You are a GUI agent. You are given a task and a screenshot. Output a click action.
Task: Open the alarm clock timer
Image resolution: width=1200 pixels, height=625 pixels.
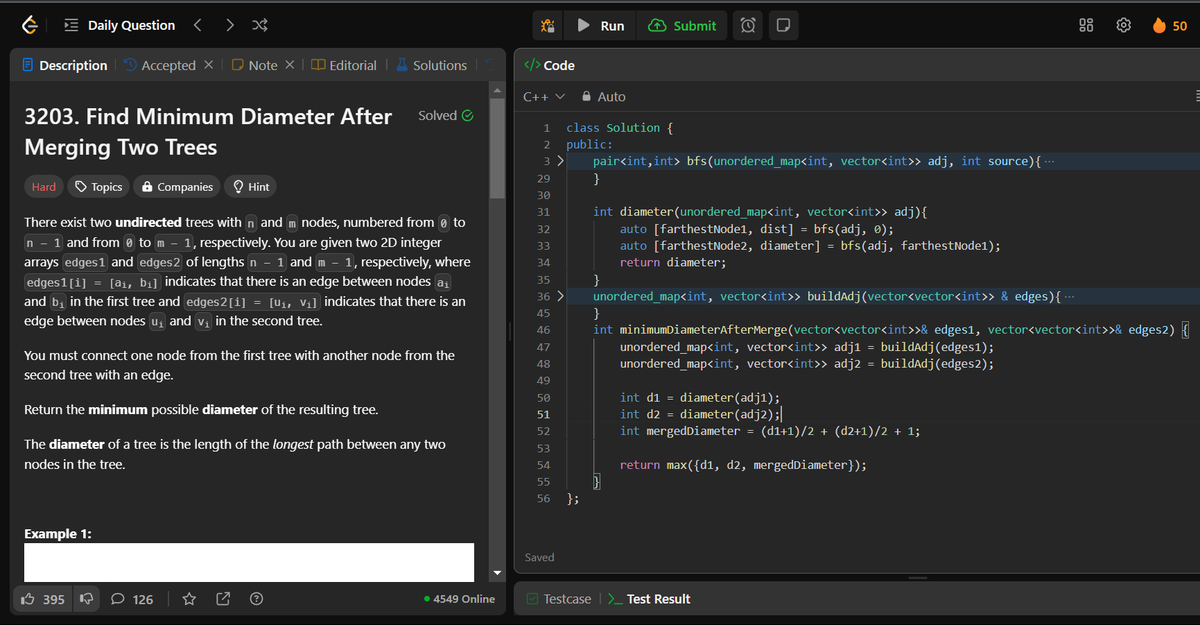[x=749, y=26]
